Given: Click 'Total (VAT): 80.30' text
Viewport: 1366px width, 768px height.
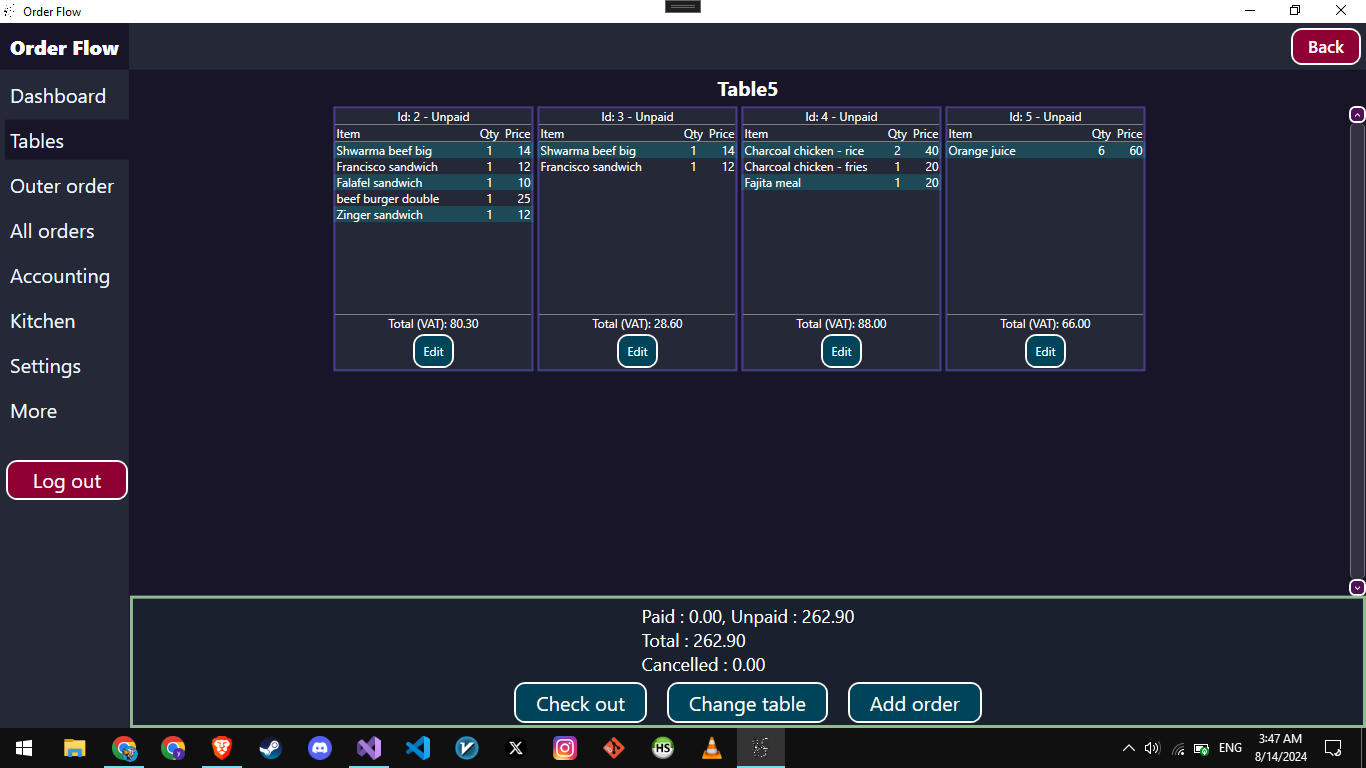Looking at the screenshot, I should tap(433, 323).
